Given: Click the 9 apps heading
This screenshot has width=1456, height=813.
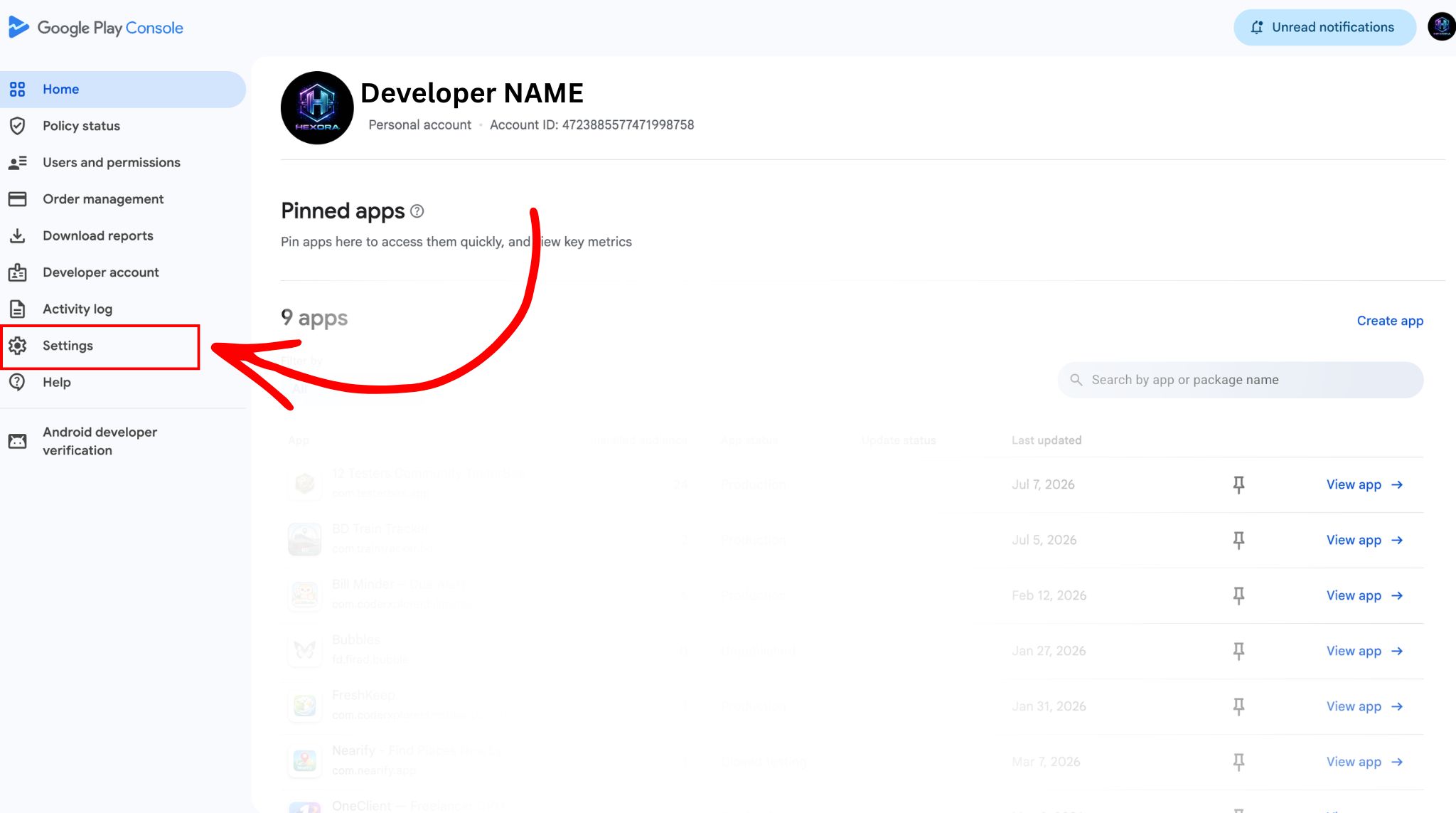Looking at the screenshot, I should tap(314, 317).
